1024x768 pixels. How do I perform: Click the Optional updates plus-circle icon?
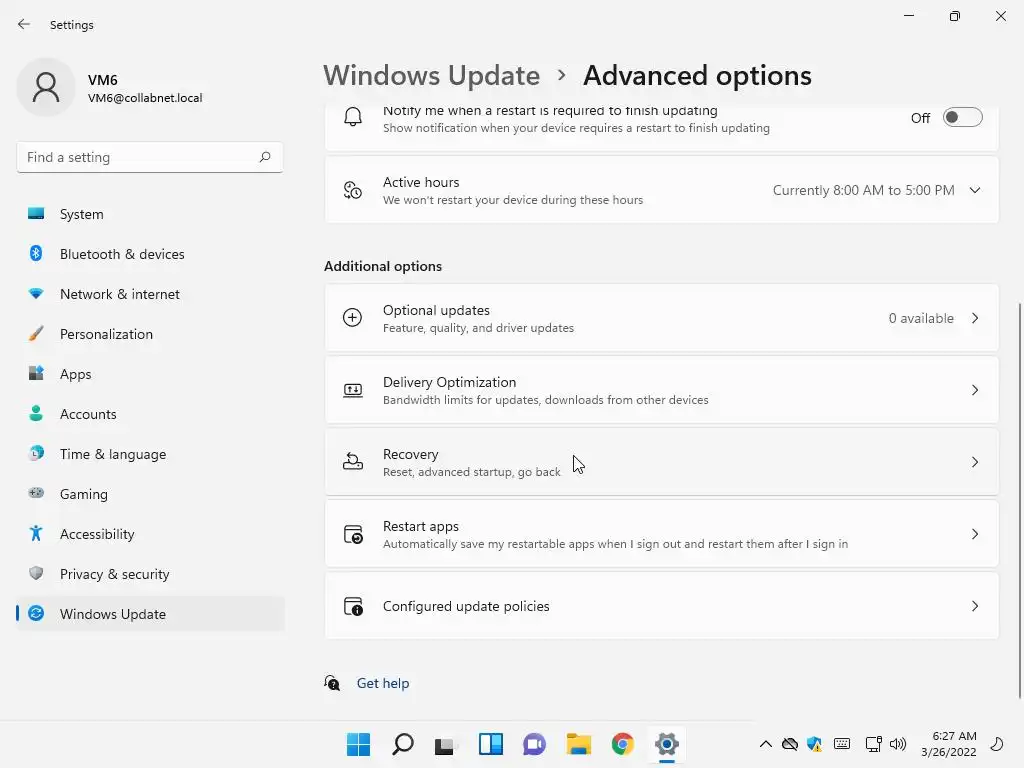click(353, 317)
